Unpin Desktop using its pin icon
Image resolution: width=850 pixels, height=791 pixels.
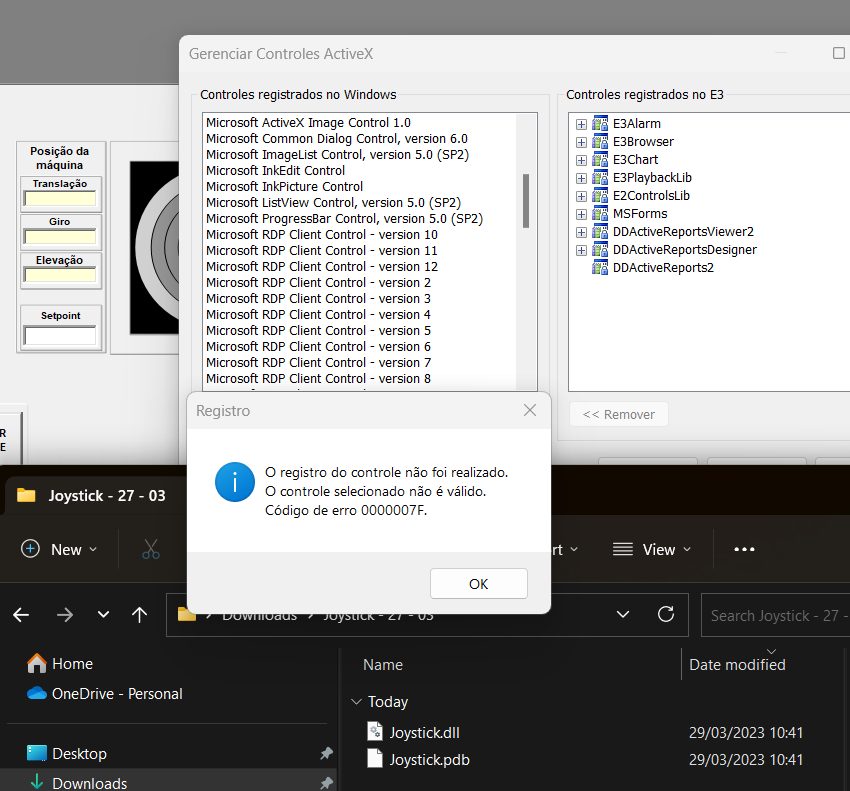pyautogui.click(x=326, y=753)
